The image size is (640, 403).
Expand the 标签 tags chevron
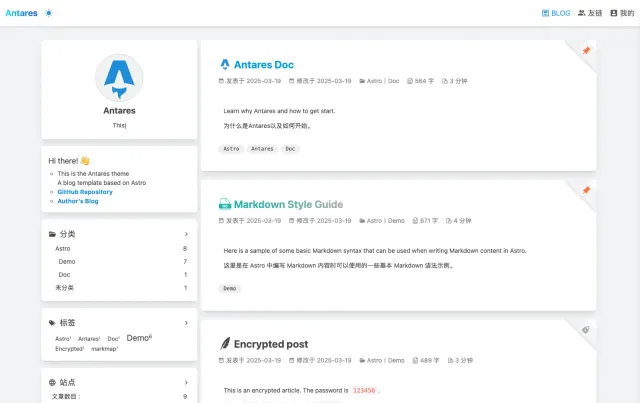[x=186, y=323]
